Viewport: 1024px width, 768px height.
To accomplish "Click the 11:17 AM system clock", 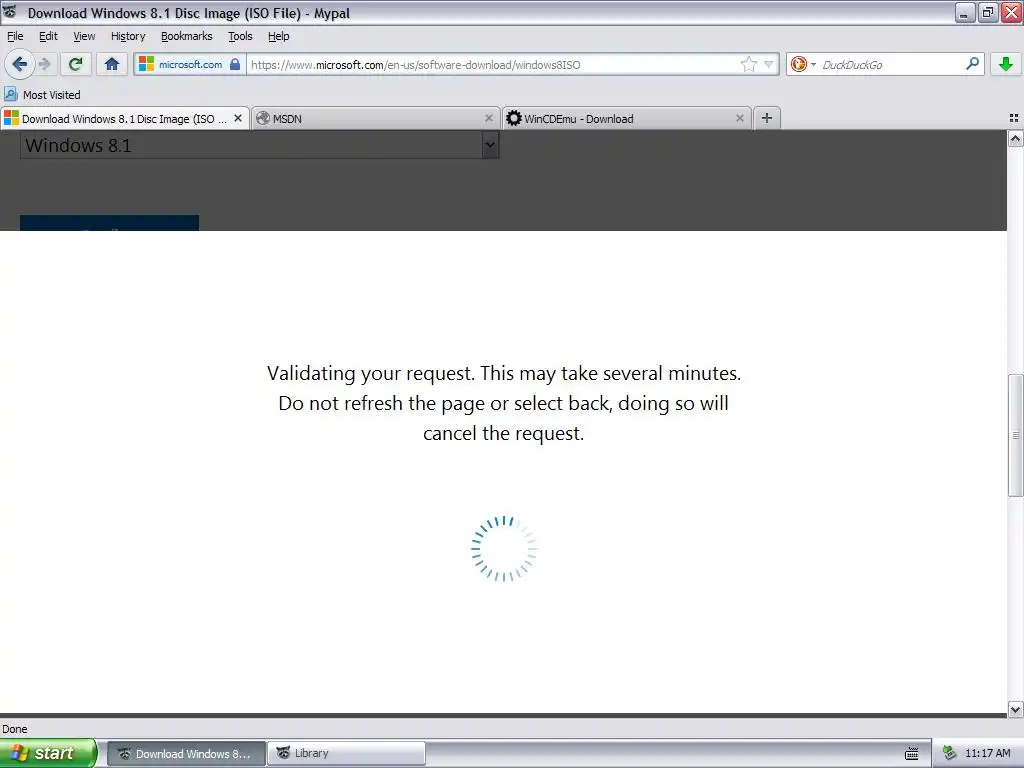I will pos(987,753).
